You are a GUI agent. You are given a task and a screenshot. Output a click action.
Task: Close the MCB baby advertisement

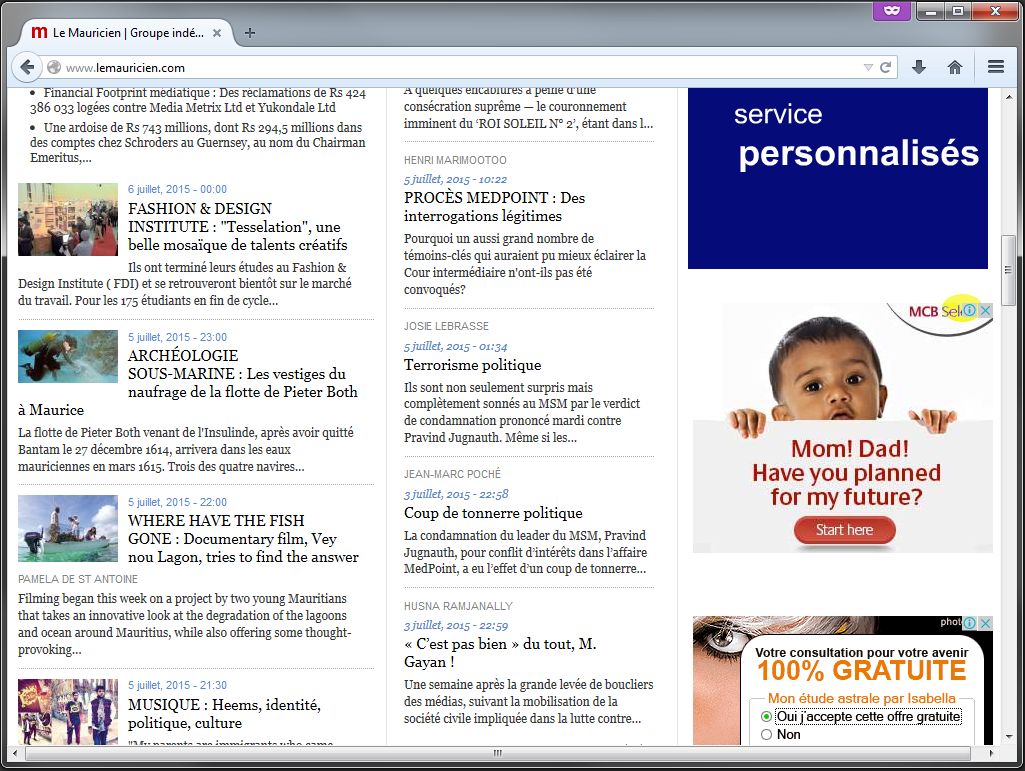(x=985, y=311)
